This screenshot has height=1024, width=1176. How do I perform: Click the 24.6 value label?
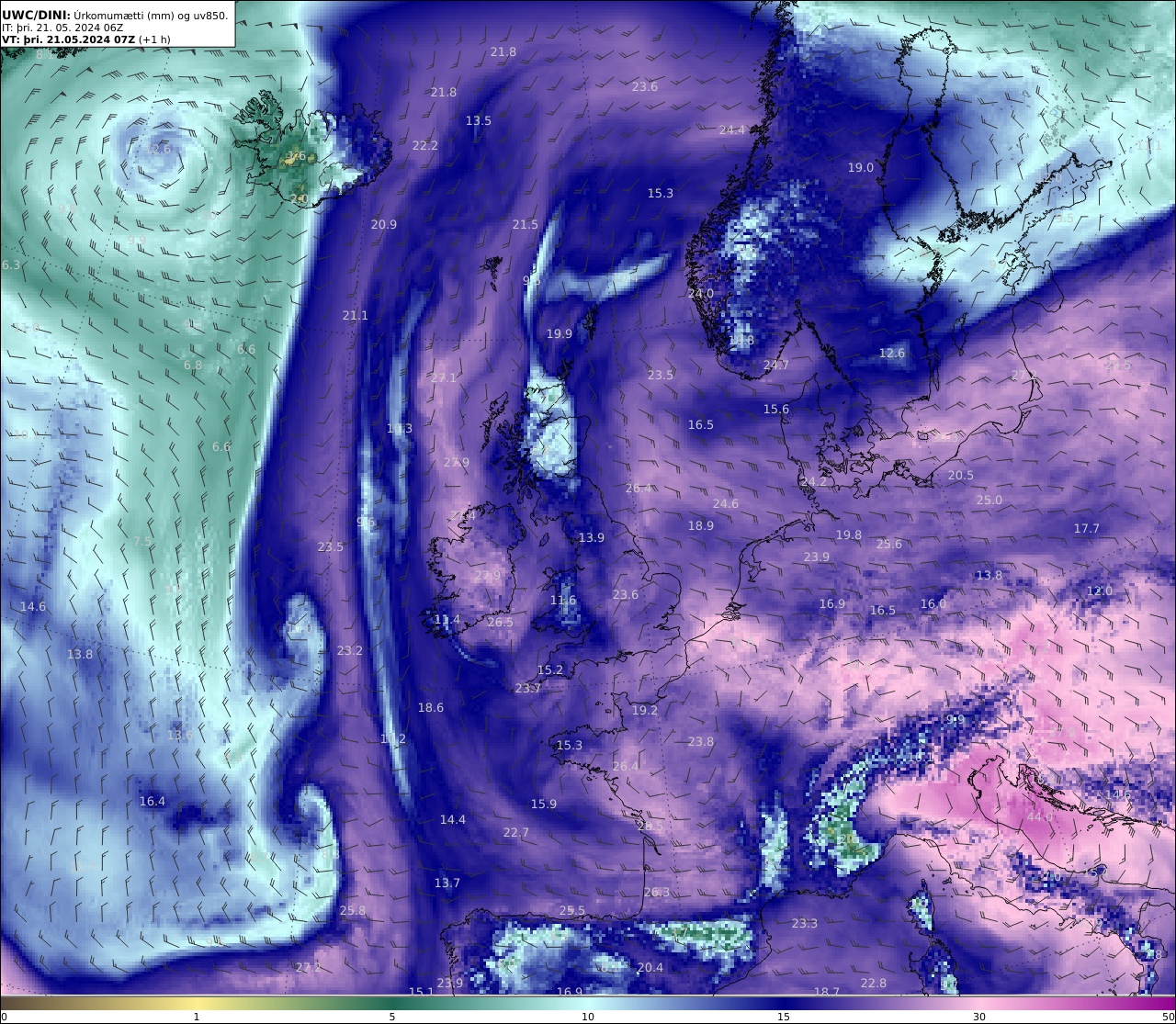click(x=726, y=504)
